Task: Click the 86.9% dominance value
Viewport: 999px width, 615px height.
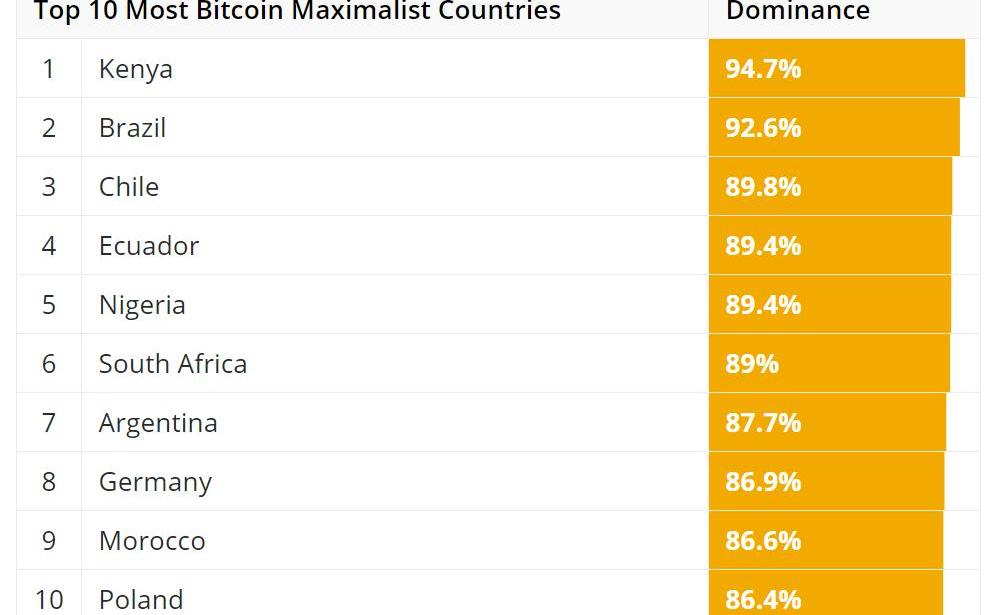Action: (763, 482)
